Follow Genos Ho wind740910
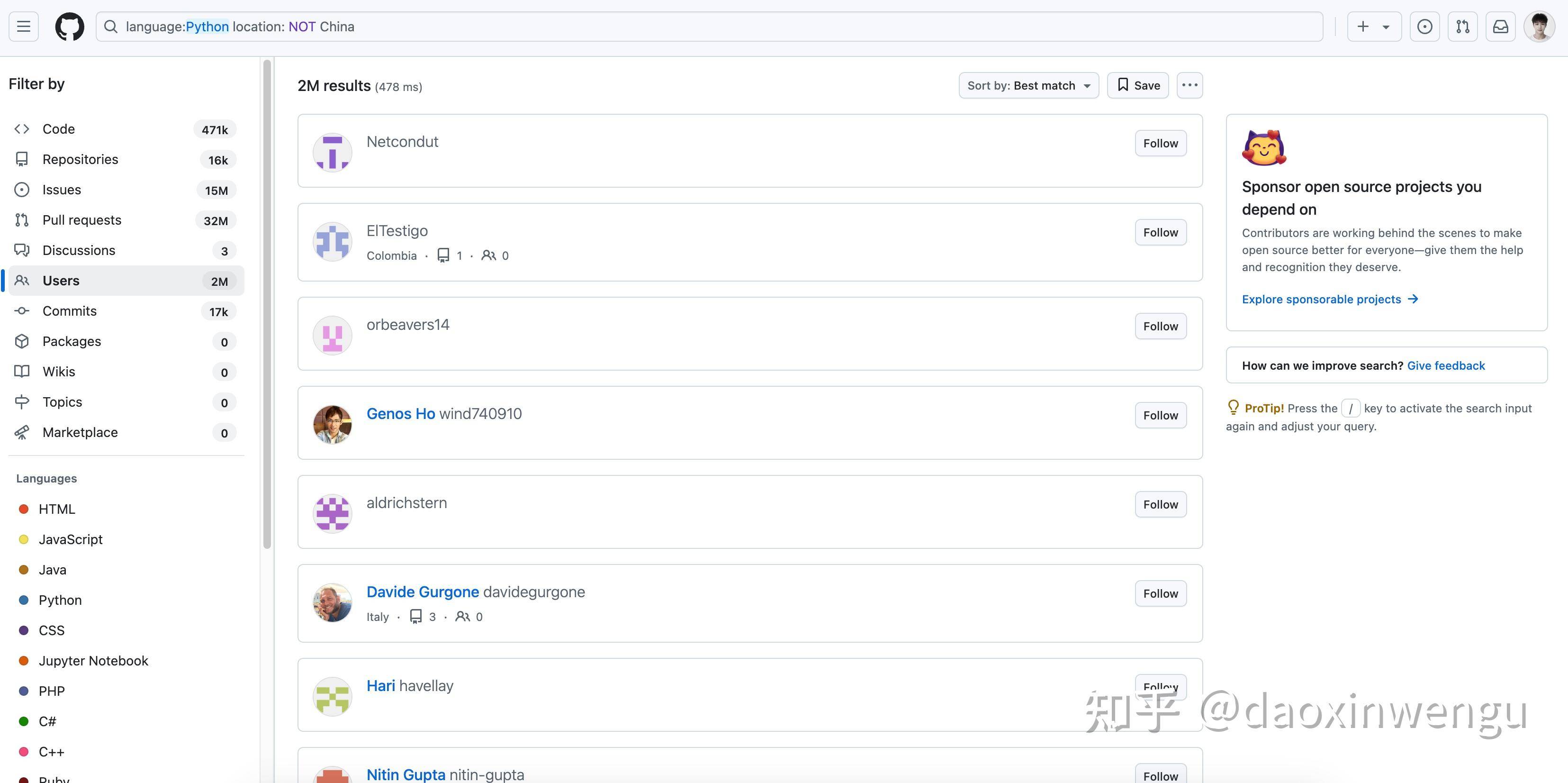Image resolution: width=1568 pixels, height=783 pixels. coord(1160,415)
